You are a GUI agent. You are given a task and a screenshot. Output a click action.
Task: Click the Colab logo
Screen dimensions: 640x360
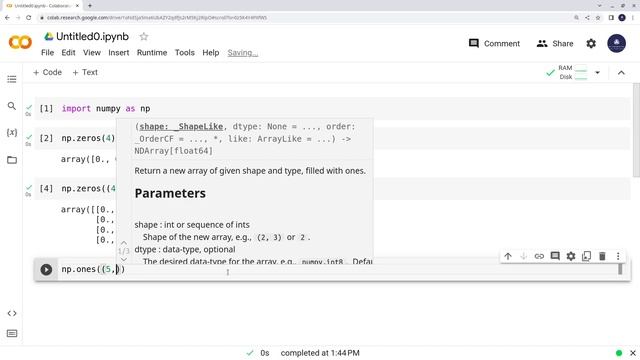(20, 42)
